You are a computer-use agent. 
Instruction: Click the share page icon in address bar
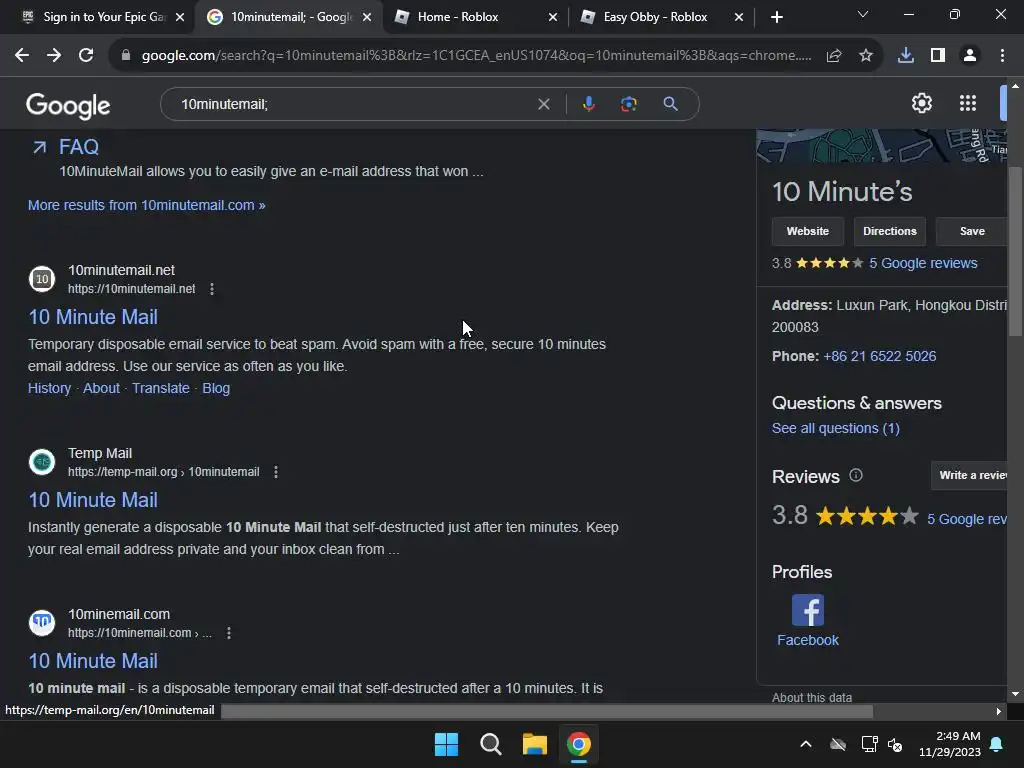834,56
